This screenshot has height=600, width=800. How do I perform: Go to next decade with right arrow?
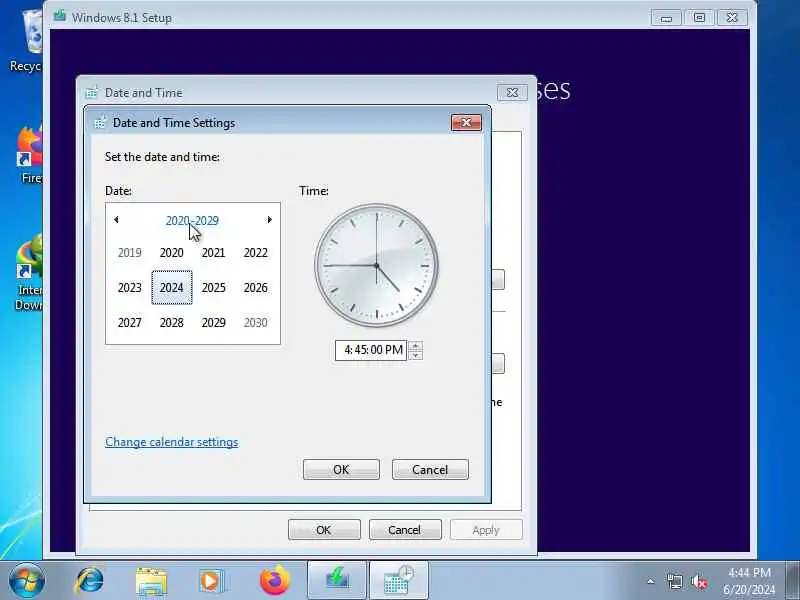point(269,220)
